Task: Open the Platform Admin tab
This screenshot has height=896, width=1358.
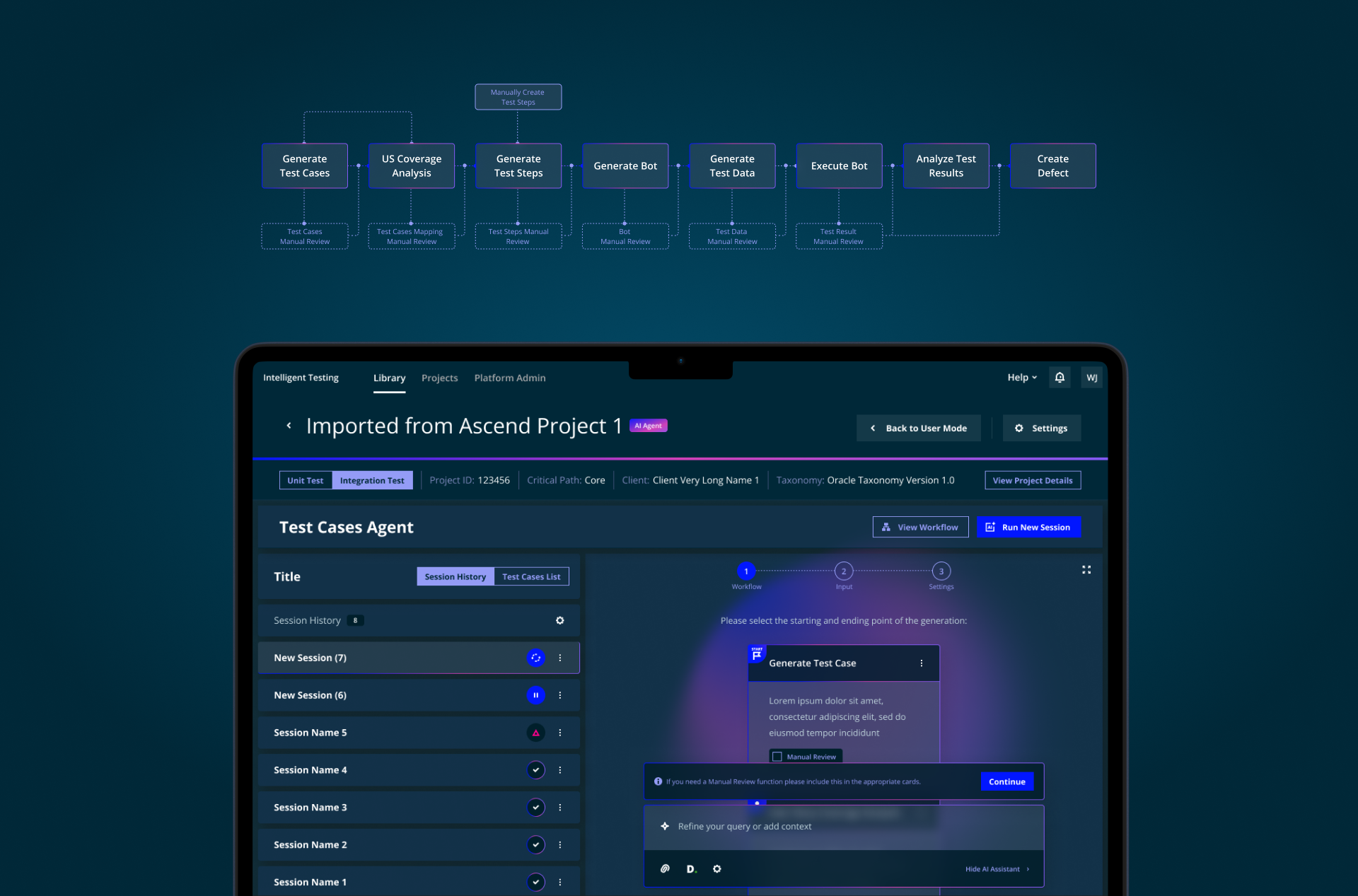Action: (x=510, y=378)
